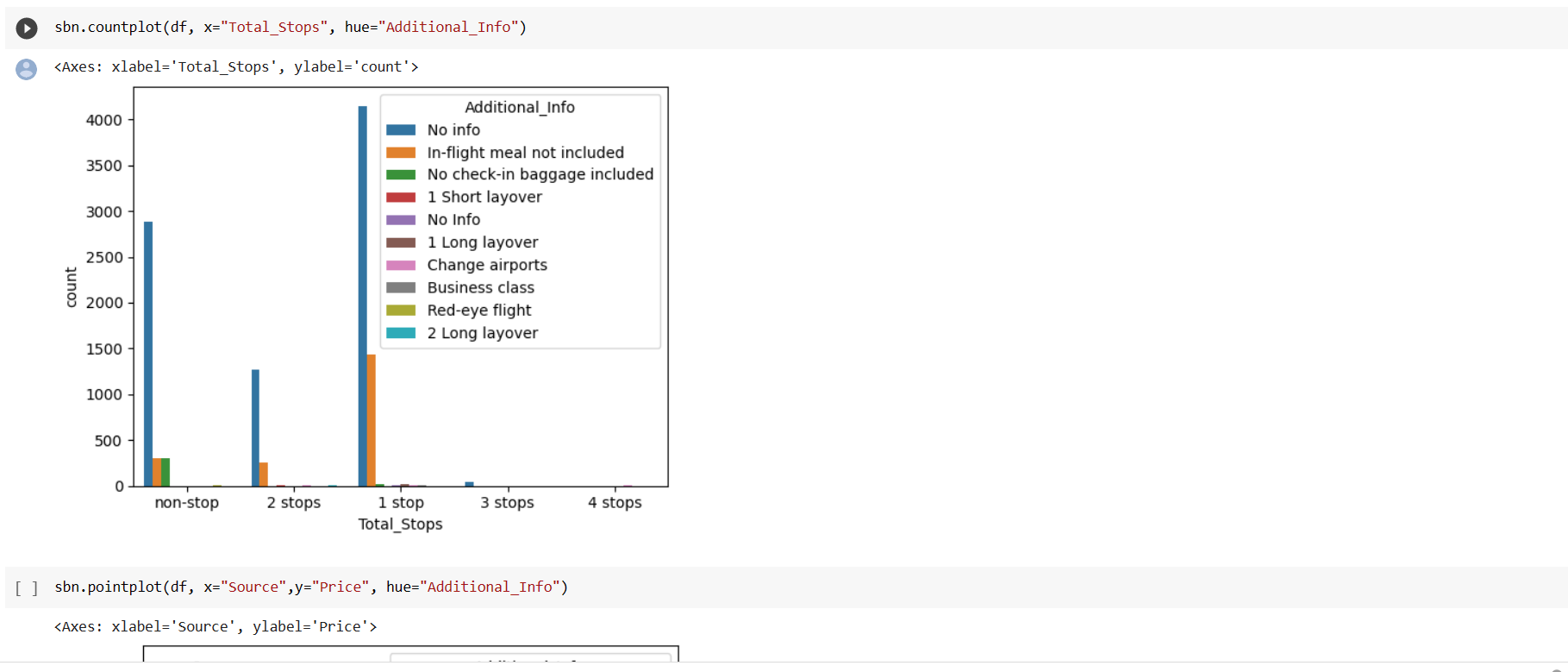The height and width of the screenshot is (672, 1568).
Task: Click the '1 stop' x-axis label
Action: point(401,502)
